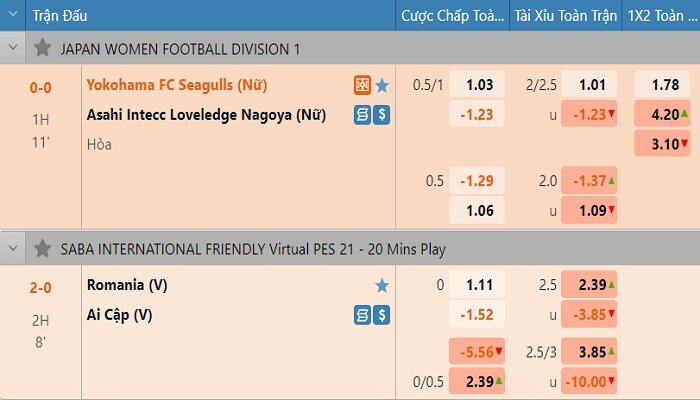This screenshot has height=400, width=700.
Task: Select under odds -10.00 for Romania match
Action: click(589, 382)
